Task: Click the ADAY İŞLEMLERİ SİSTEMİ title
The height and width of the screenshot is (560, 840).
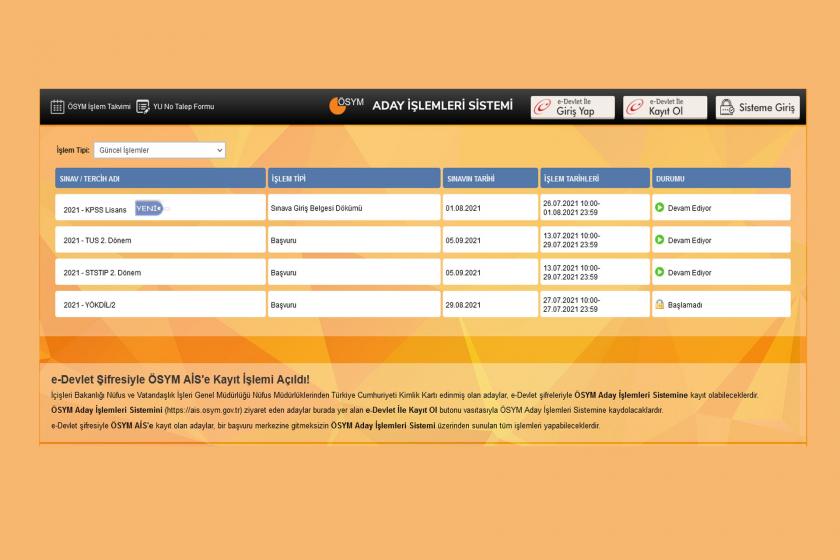Action: 442,106
